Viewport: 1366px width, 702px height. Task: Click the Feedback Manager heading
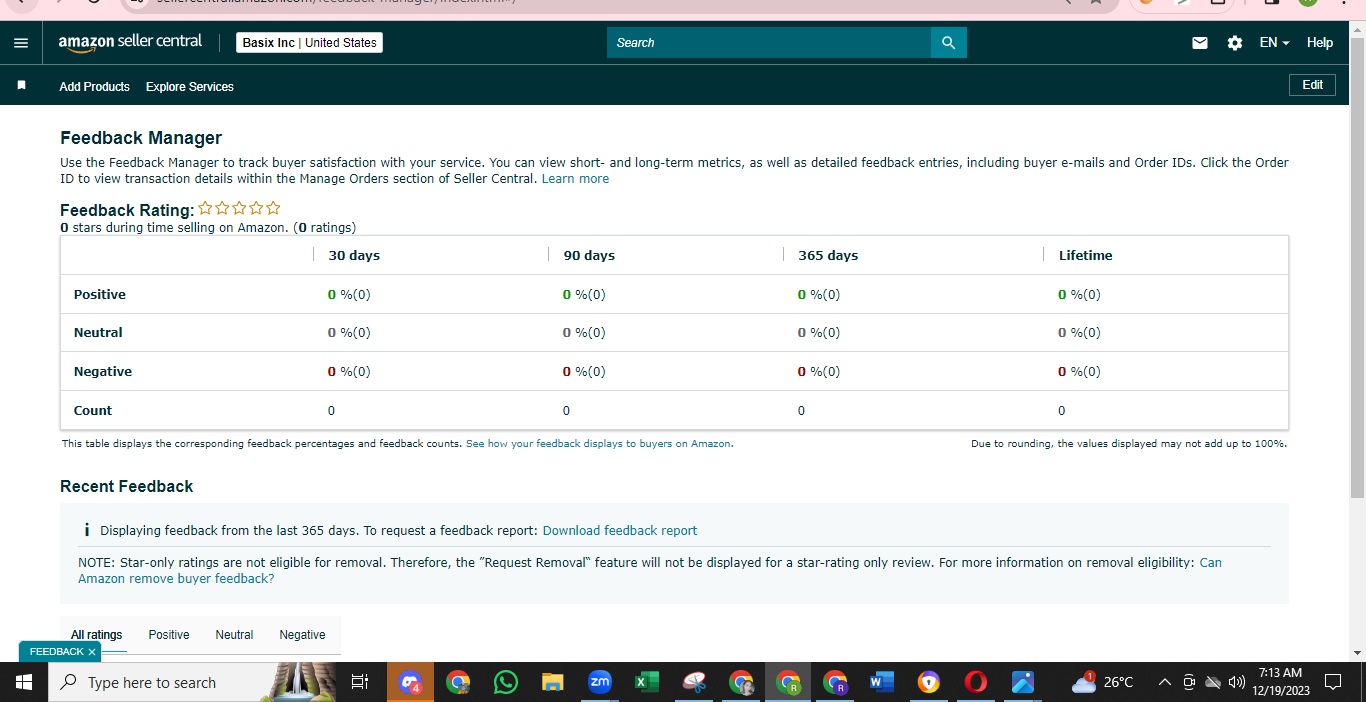pyautogui.click(x=141, y=138)
